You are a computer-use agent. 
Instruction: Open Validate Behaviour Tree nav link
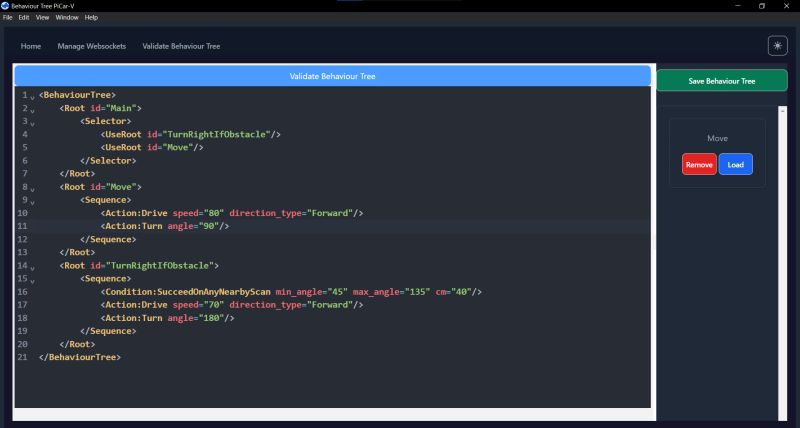click(181, 46)
